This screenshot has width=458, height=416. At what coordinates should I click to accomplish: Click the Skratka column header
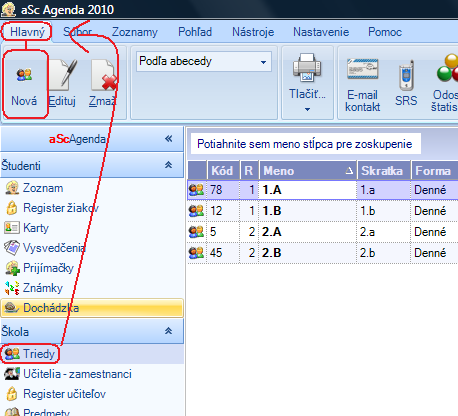(384, 171)
